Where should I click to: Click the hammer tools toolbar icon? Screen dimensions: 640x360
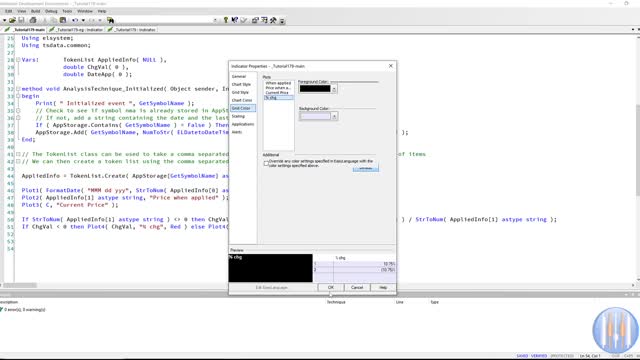[x=273, y=20]
